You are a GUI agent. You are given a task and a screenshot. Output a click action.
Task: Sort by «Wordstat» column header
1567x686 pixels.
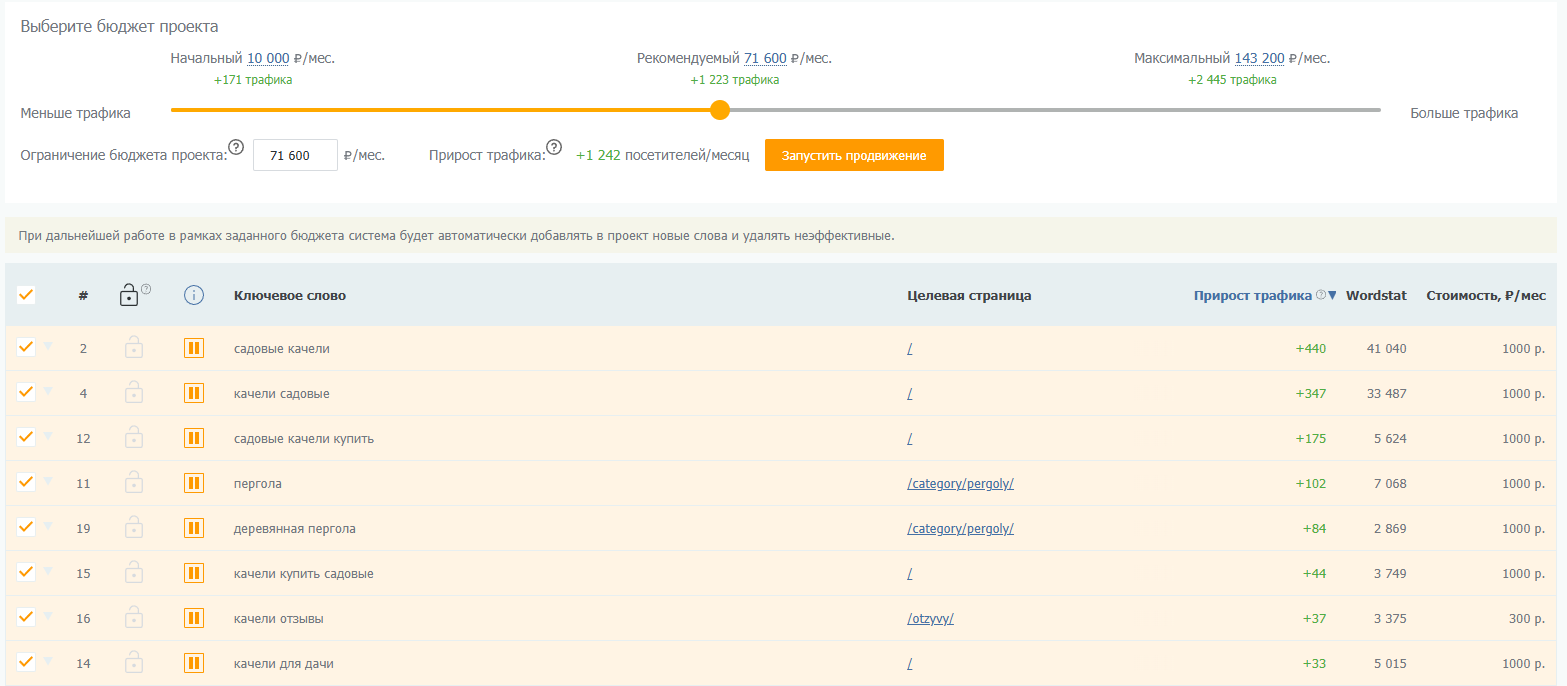pyautogui.click(x=1376, y=295)
